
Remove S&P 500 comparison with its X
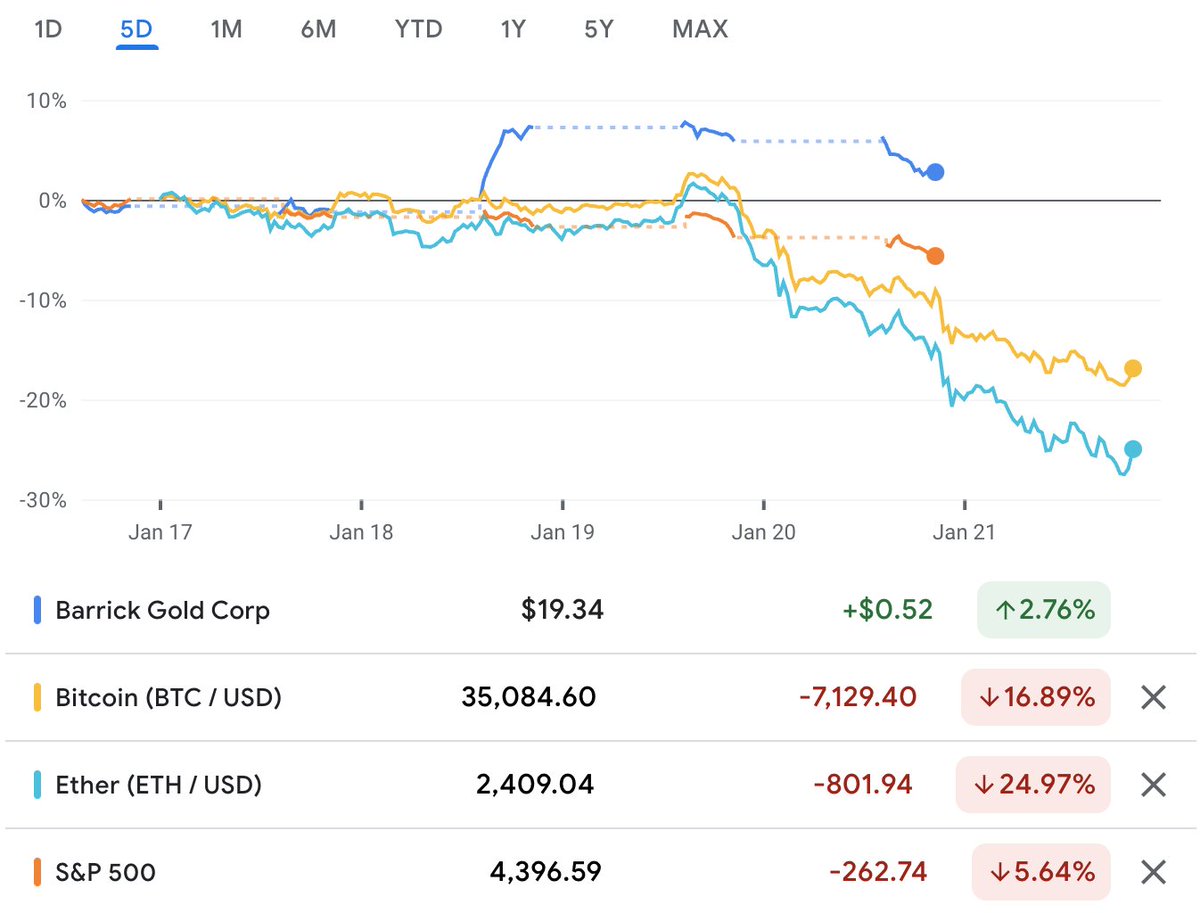1153,872
